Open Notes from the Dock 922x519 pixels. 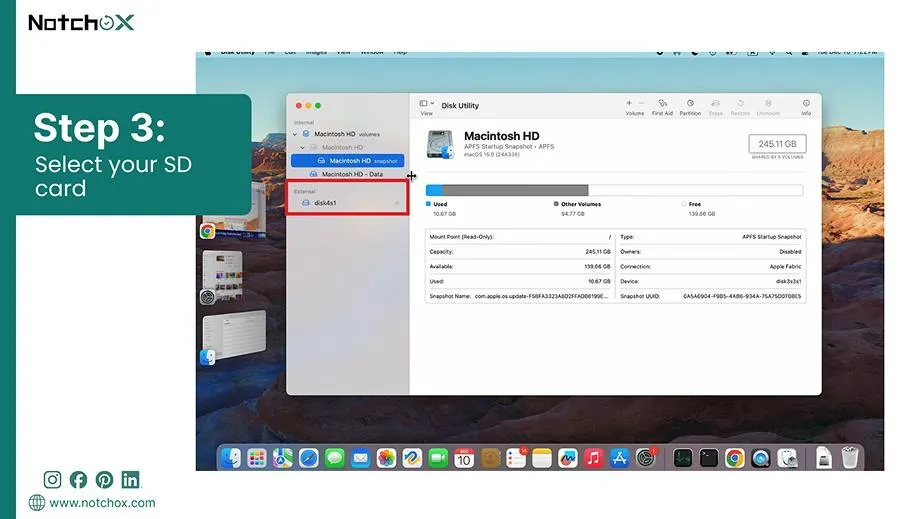click(542, 458)
